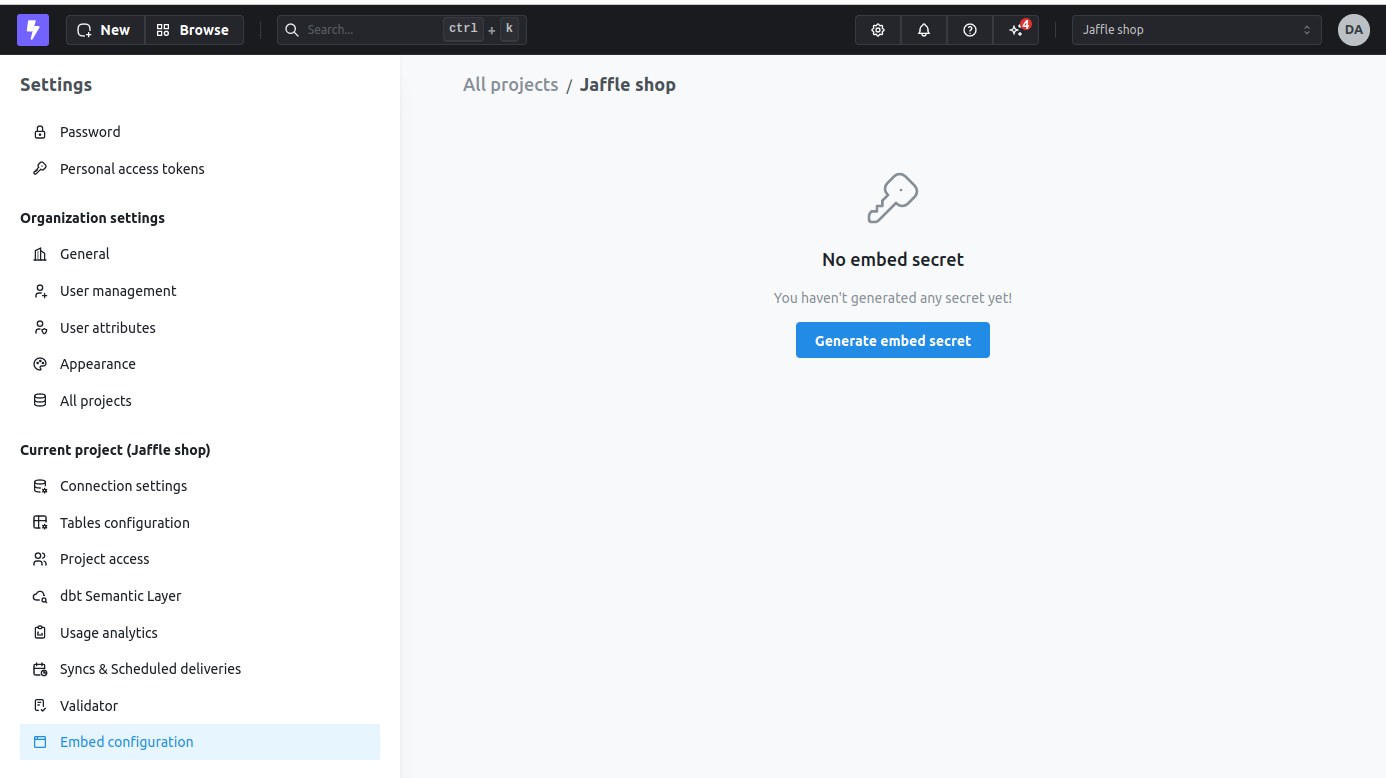The height and width of the screenshot is (778, 1386).
Task: Open settings with the gear icon
Action: (877, 29)
